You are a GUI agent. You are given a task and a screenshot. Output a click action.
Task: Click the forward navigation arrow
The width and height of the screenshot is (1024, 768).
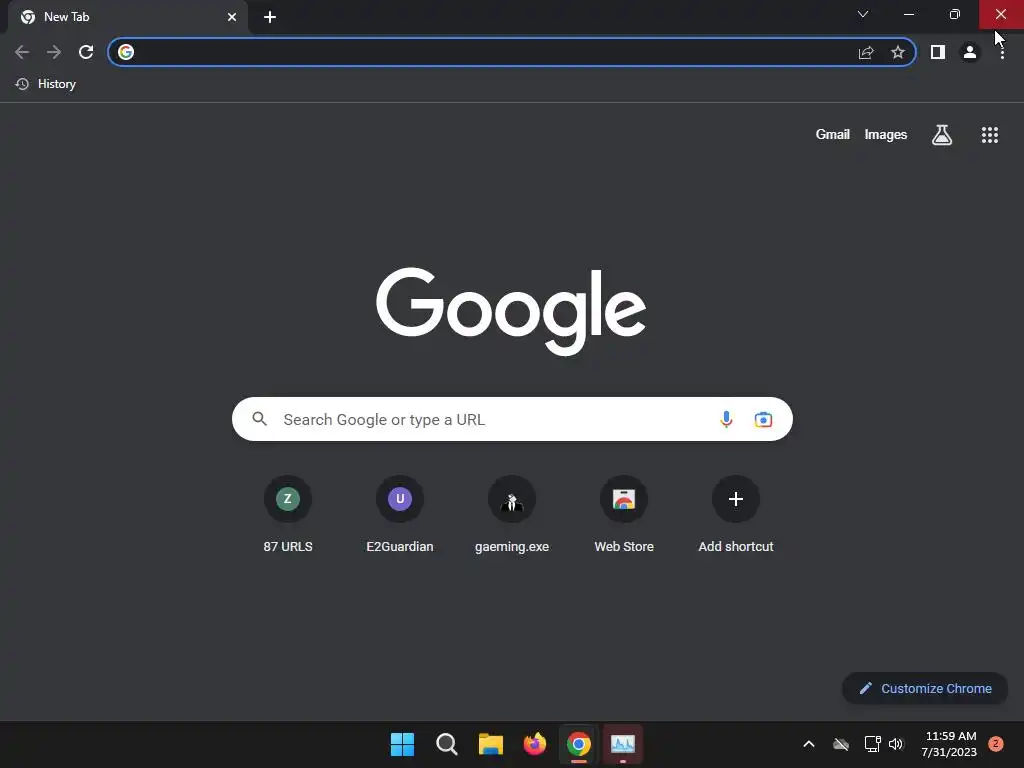point(54,52)
